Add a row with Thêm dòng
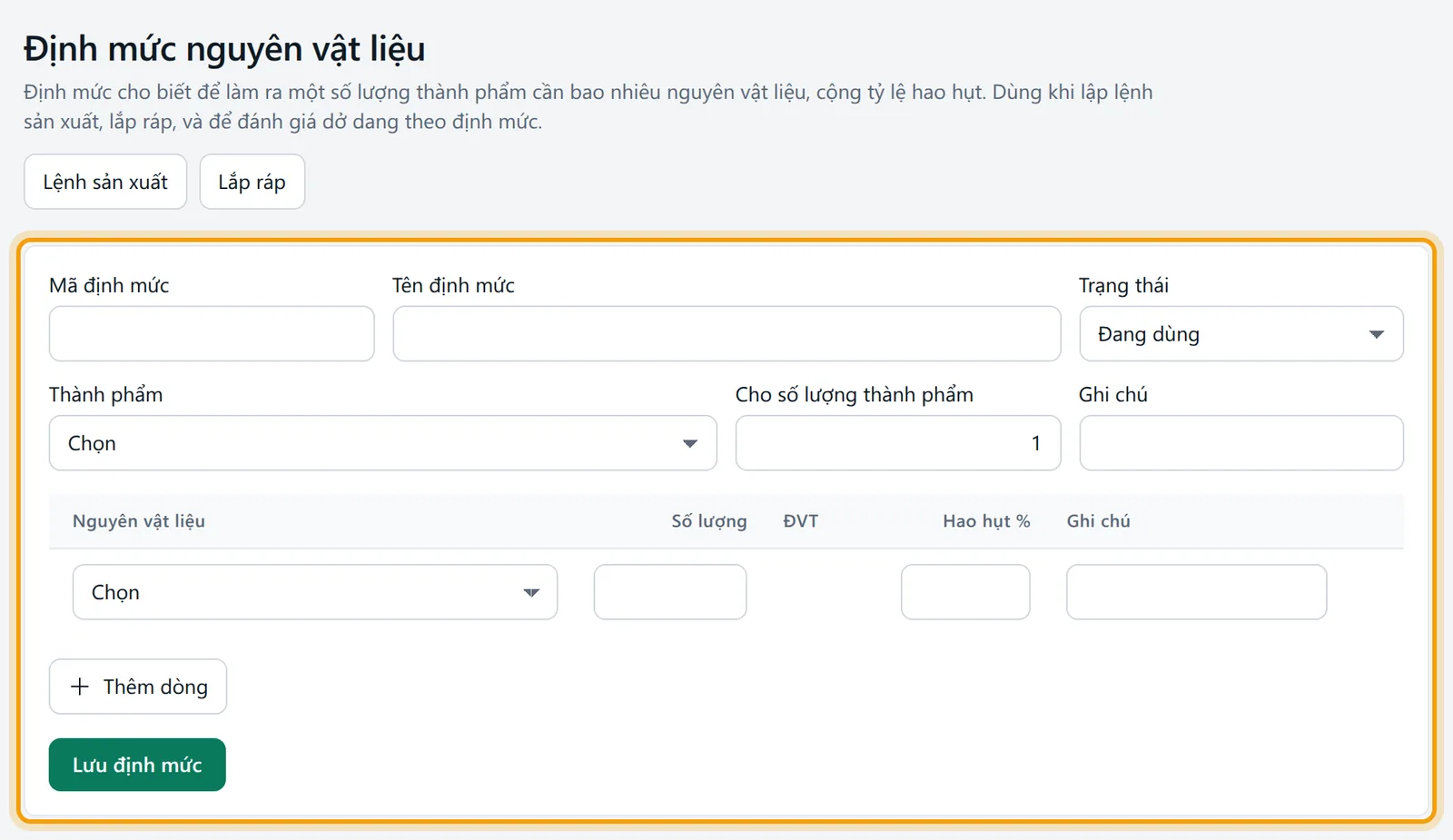 click(138, 687)
